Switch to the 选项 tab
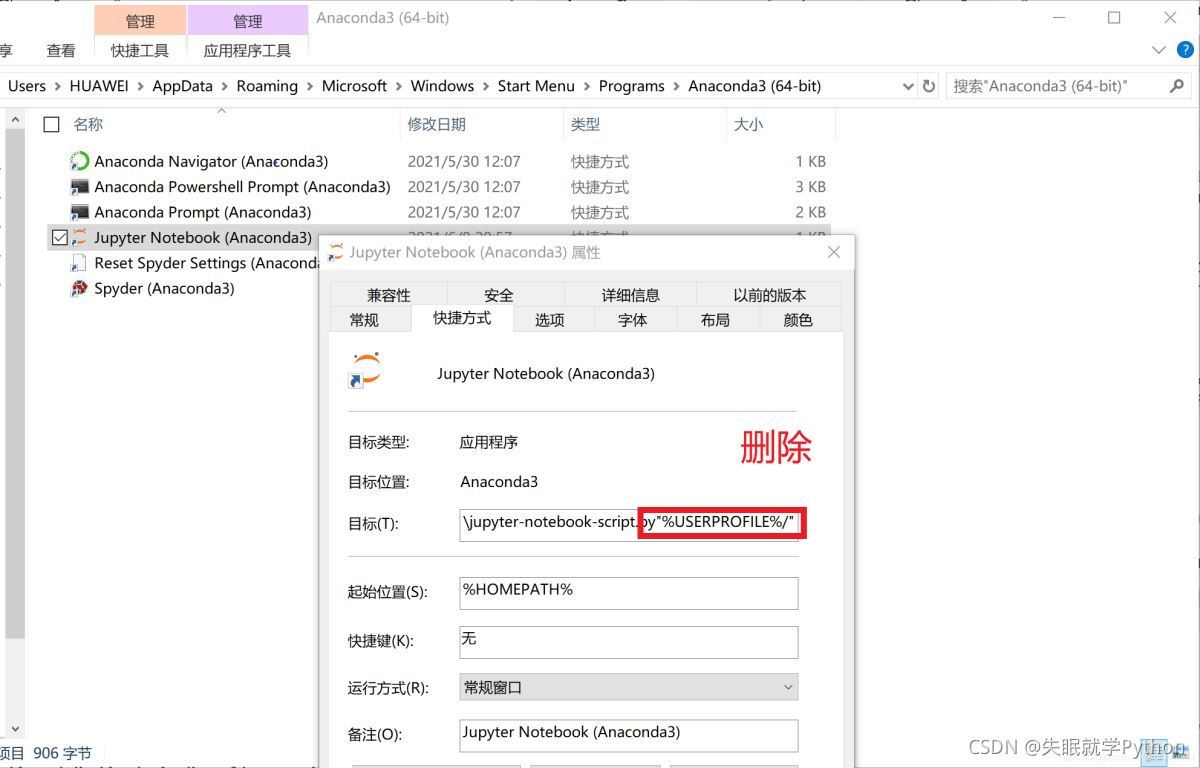The image size is (1200, 768). [x=549, y=320]
